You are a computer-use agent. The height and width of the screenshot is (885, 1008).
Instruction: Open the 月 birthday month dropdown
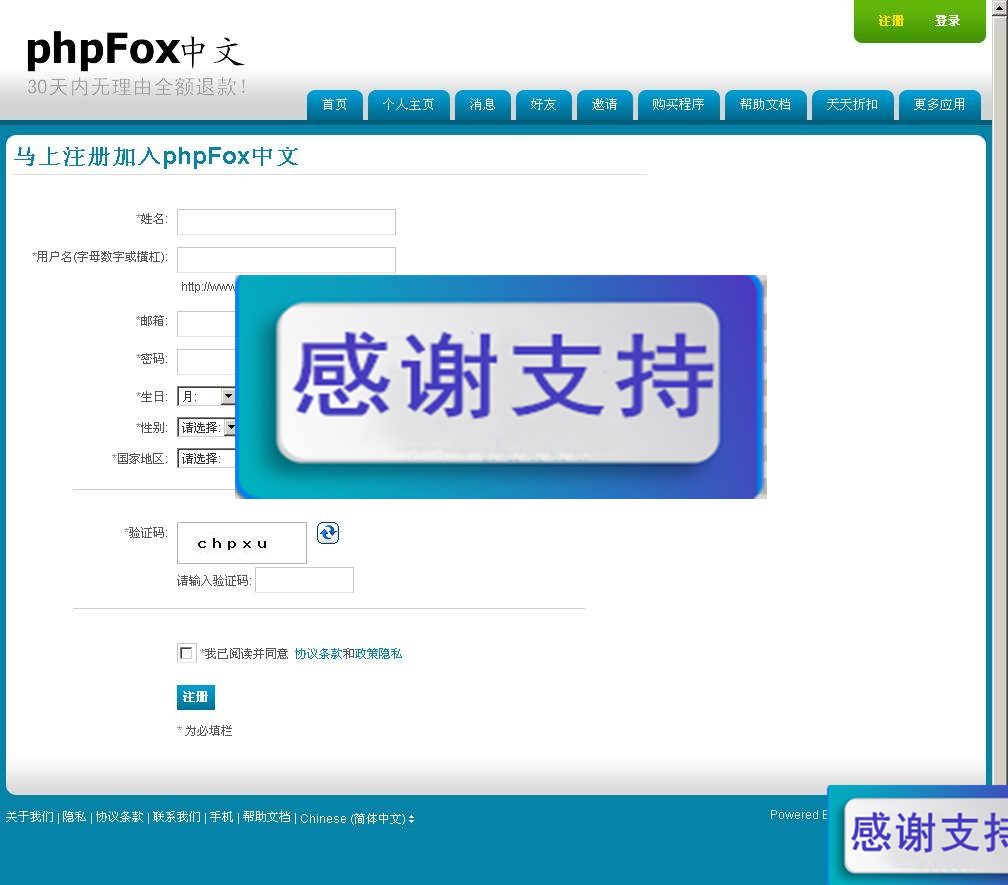(206, 396)
